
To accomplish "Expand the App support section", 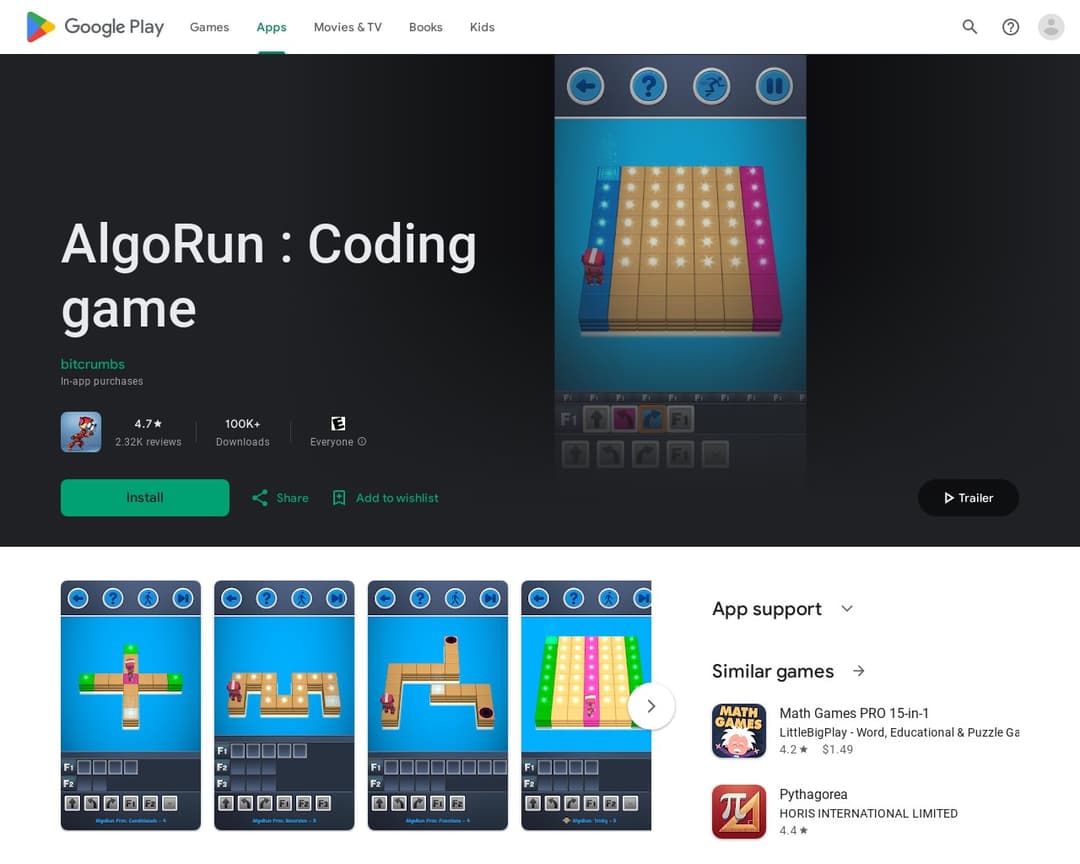I will [x=847, y=608].
